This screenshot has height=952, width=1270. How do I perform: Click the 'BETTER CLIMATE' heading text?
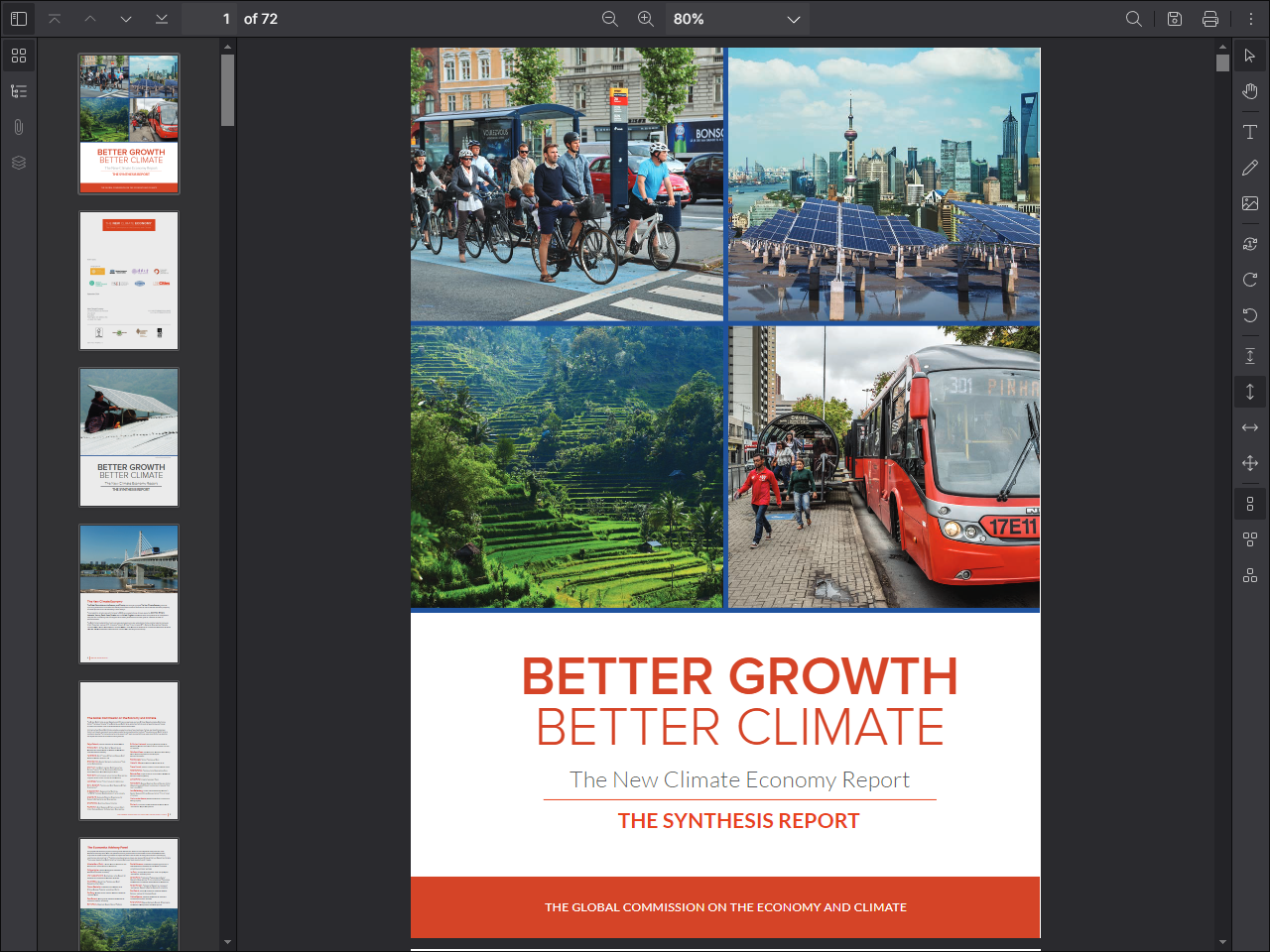740,728
